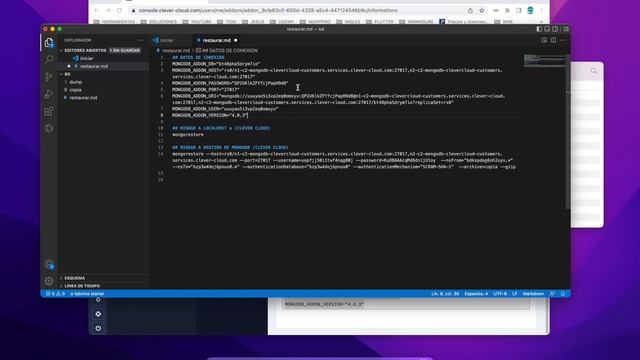The height and width of the screenshot is (360, 640).
Task: Click Chrome's forward button
Action: pyautogui.click(x=108, y=11)
